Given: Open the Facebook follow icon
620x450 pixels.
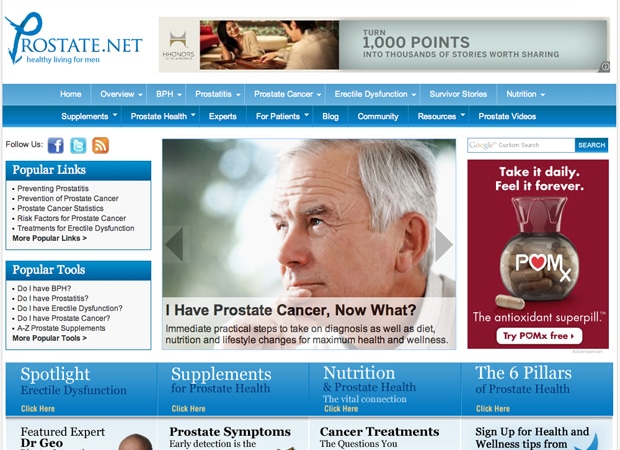Looking at the screenshot, I should pos(56,146).
